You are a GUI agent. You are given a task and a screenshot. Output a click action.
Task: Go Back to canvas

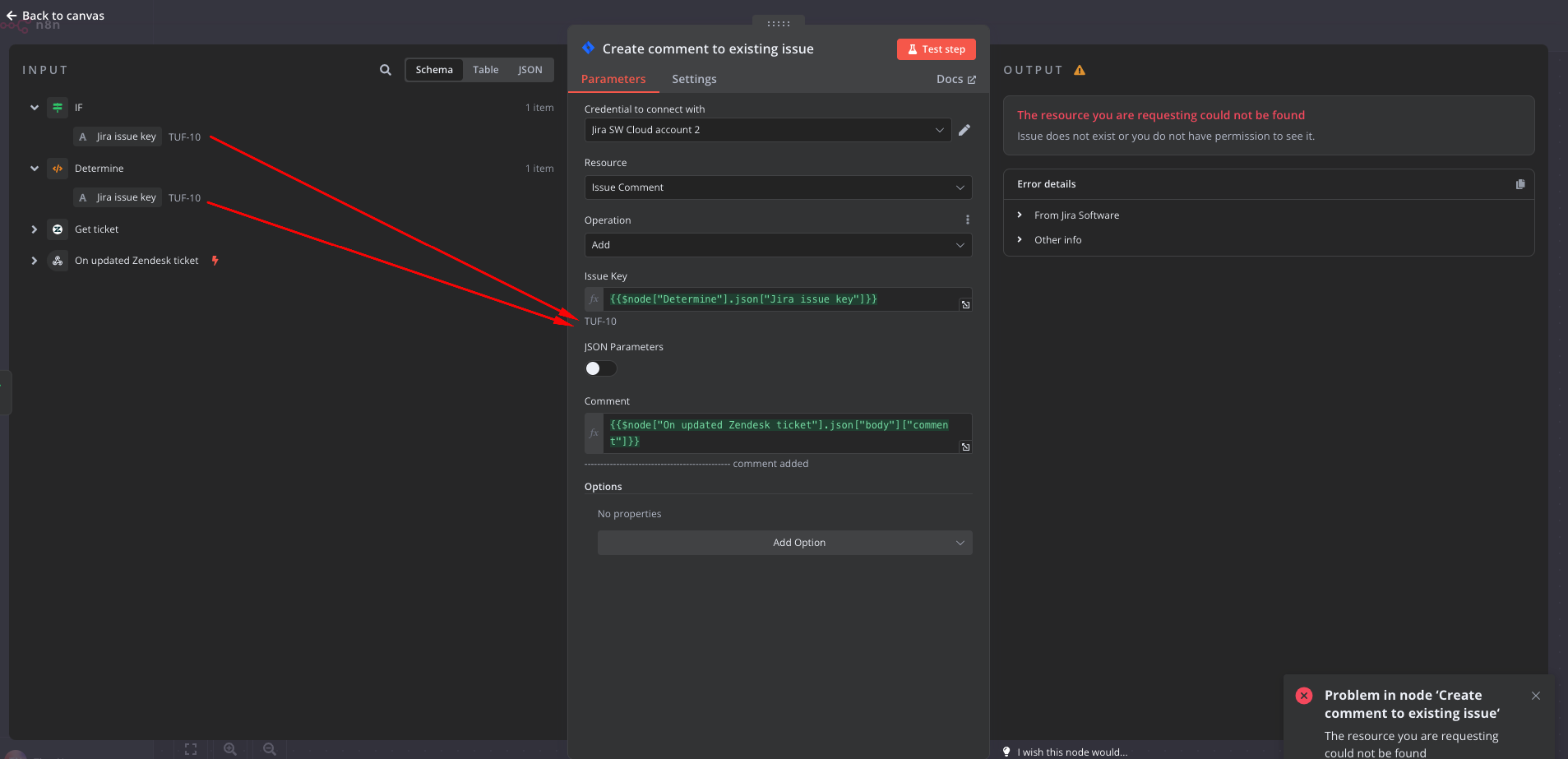click(x=55, y=16)
